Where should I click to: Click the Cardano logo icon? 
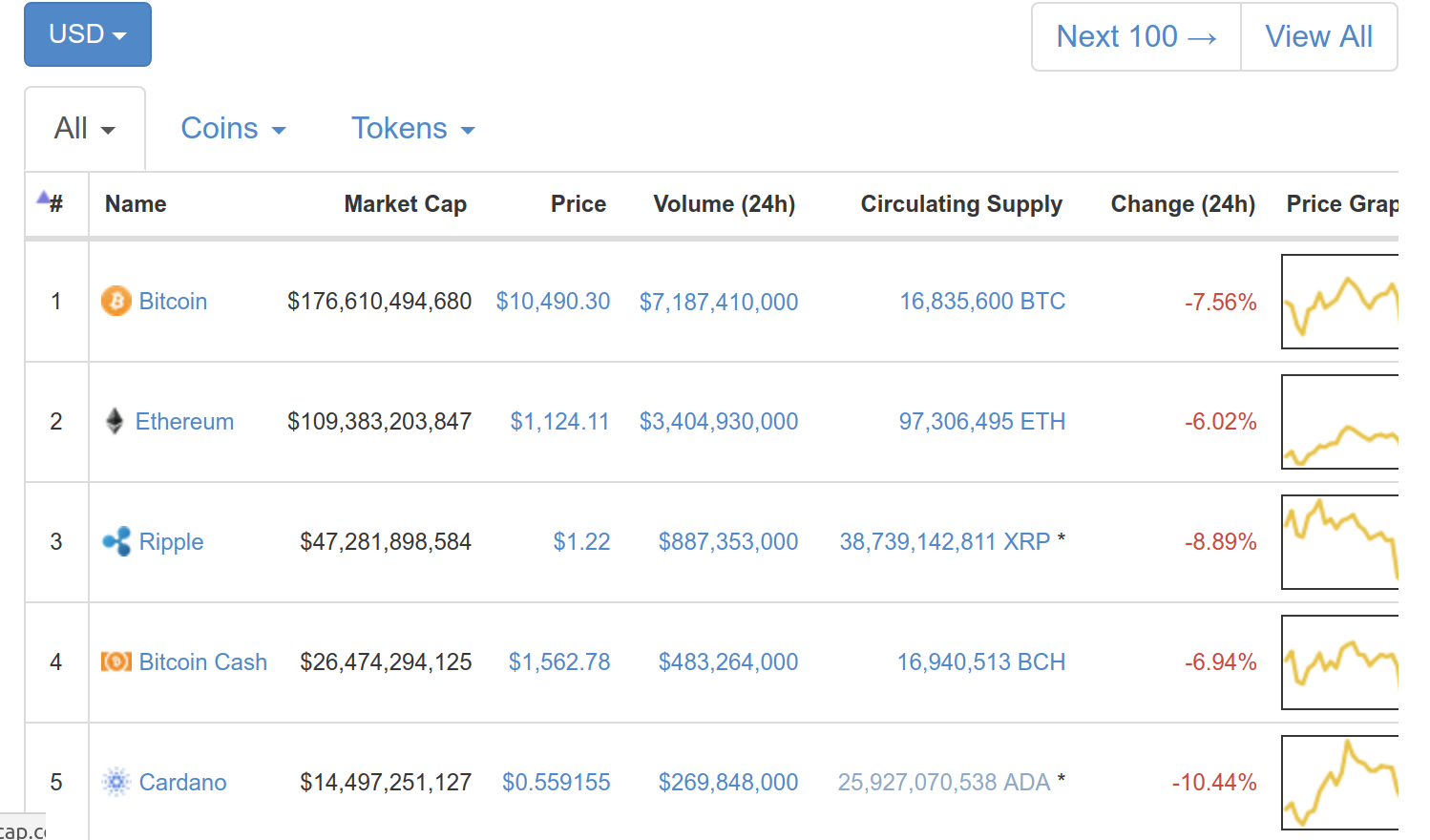116,782
